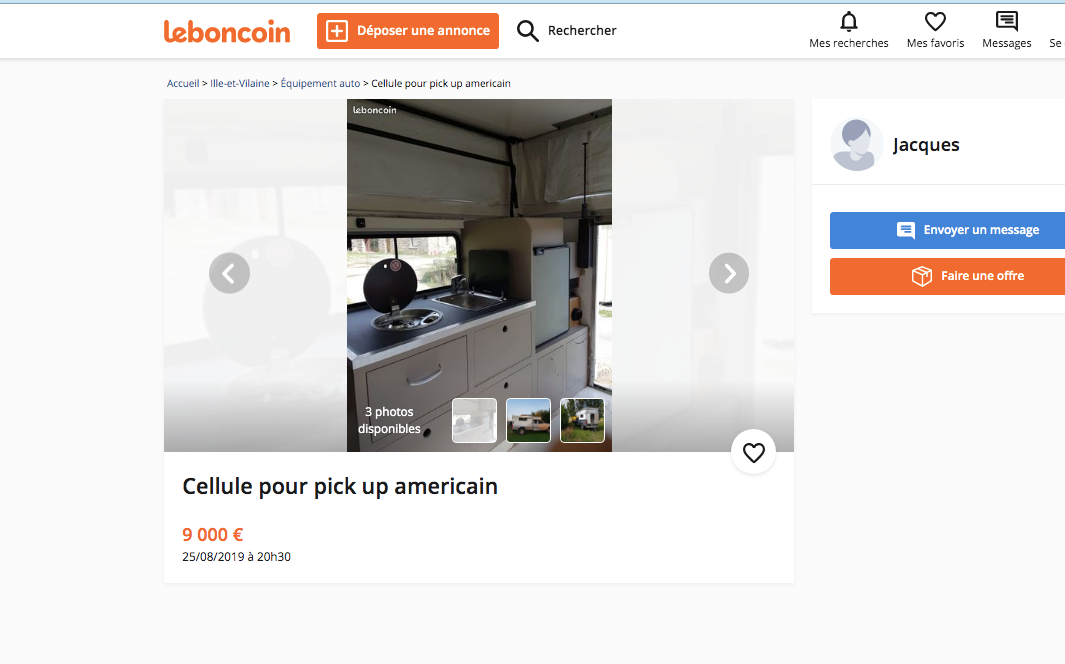
Task: Select the second photo thumbnail
Action: point(528,421)
